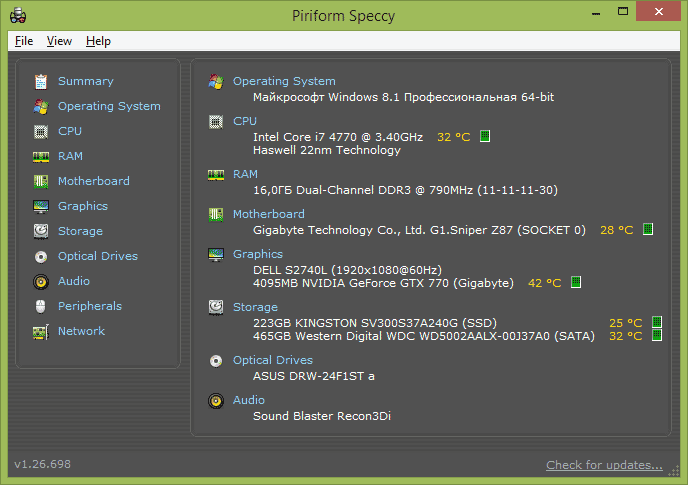
Task: Click the Kingston SSD temperature indicator icon
Action: tap(657, 322)
